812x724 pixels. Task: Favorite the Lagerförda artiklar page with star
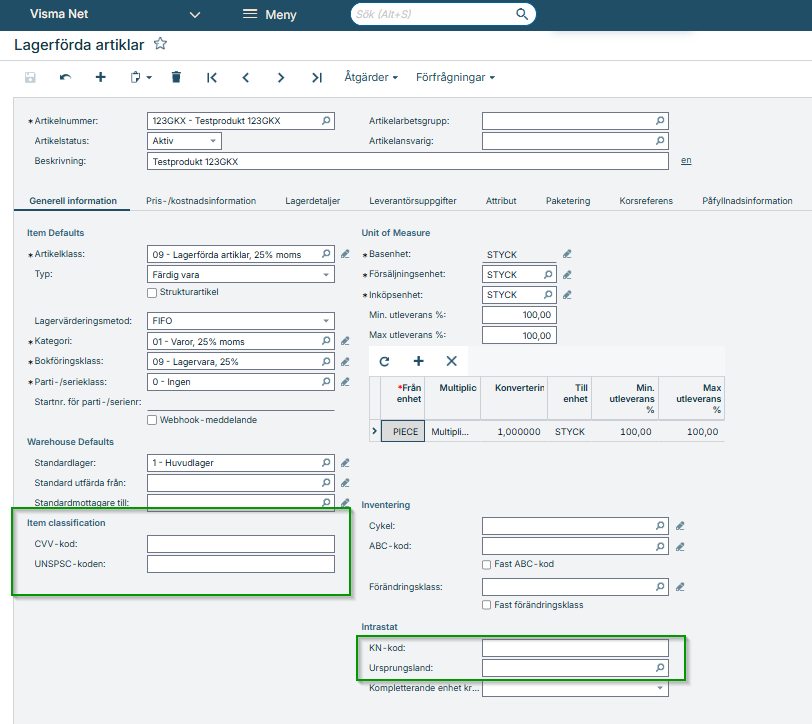[160, 45]
